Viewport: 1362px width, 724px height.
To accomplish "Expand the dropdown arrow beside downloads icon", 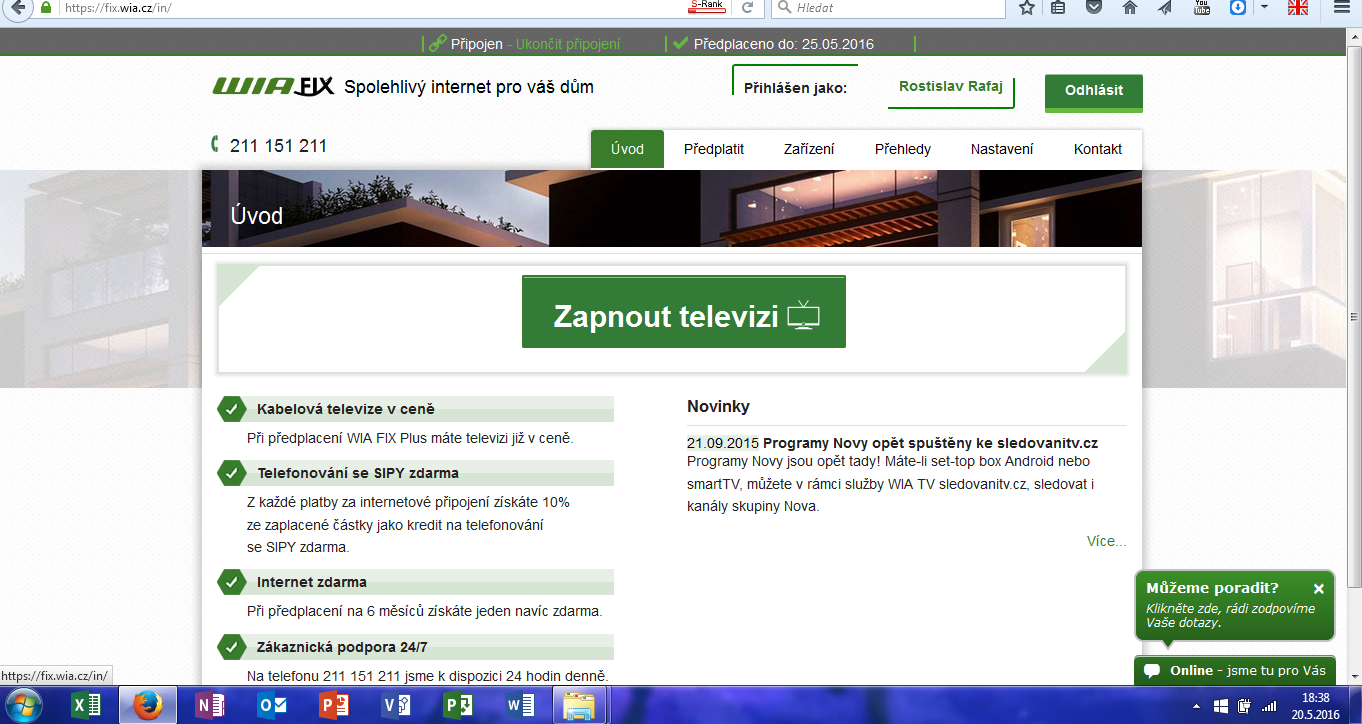I will (x=1264, y=8).
